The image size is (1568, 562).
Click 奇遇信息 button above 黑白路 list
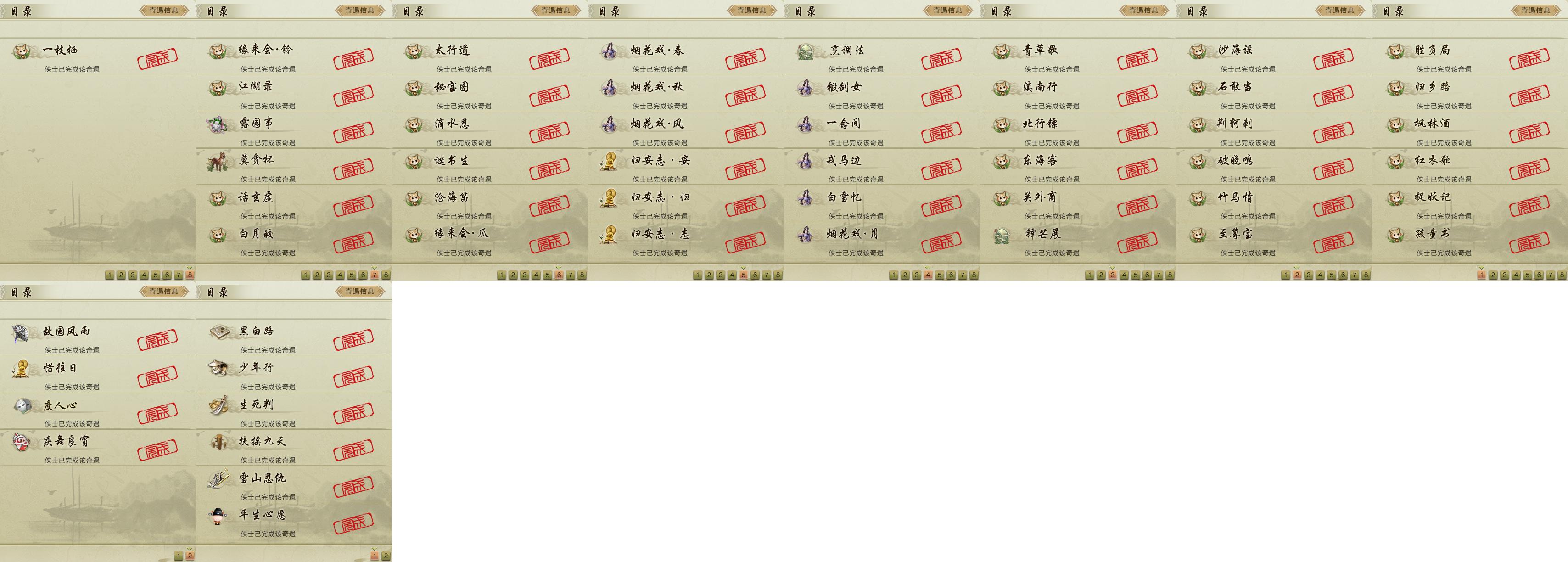click(360, 291)
